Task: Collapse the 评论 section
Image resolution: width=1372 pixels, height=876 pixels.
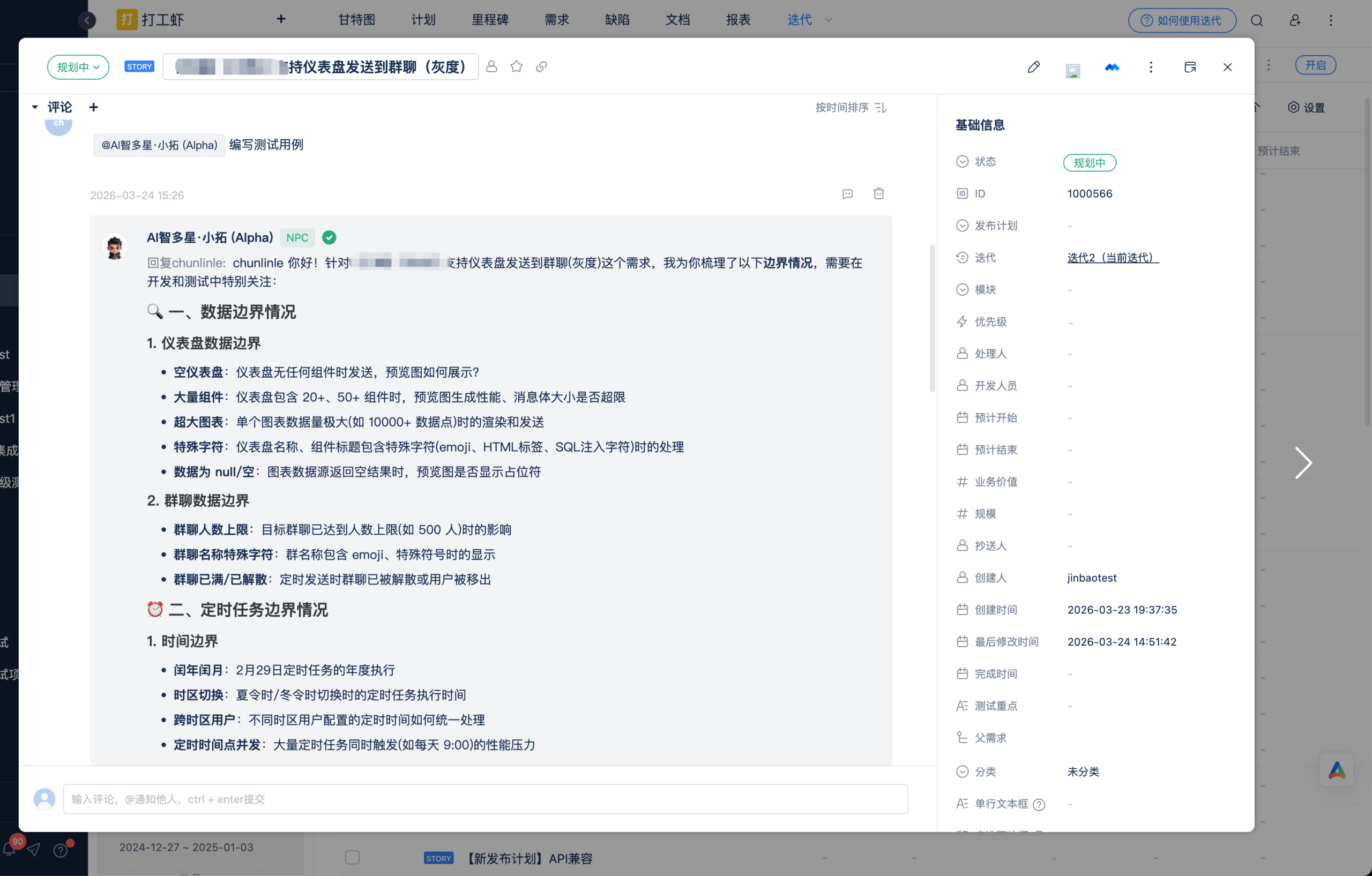Action: pyautogui.click(x=35, y=107)
